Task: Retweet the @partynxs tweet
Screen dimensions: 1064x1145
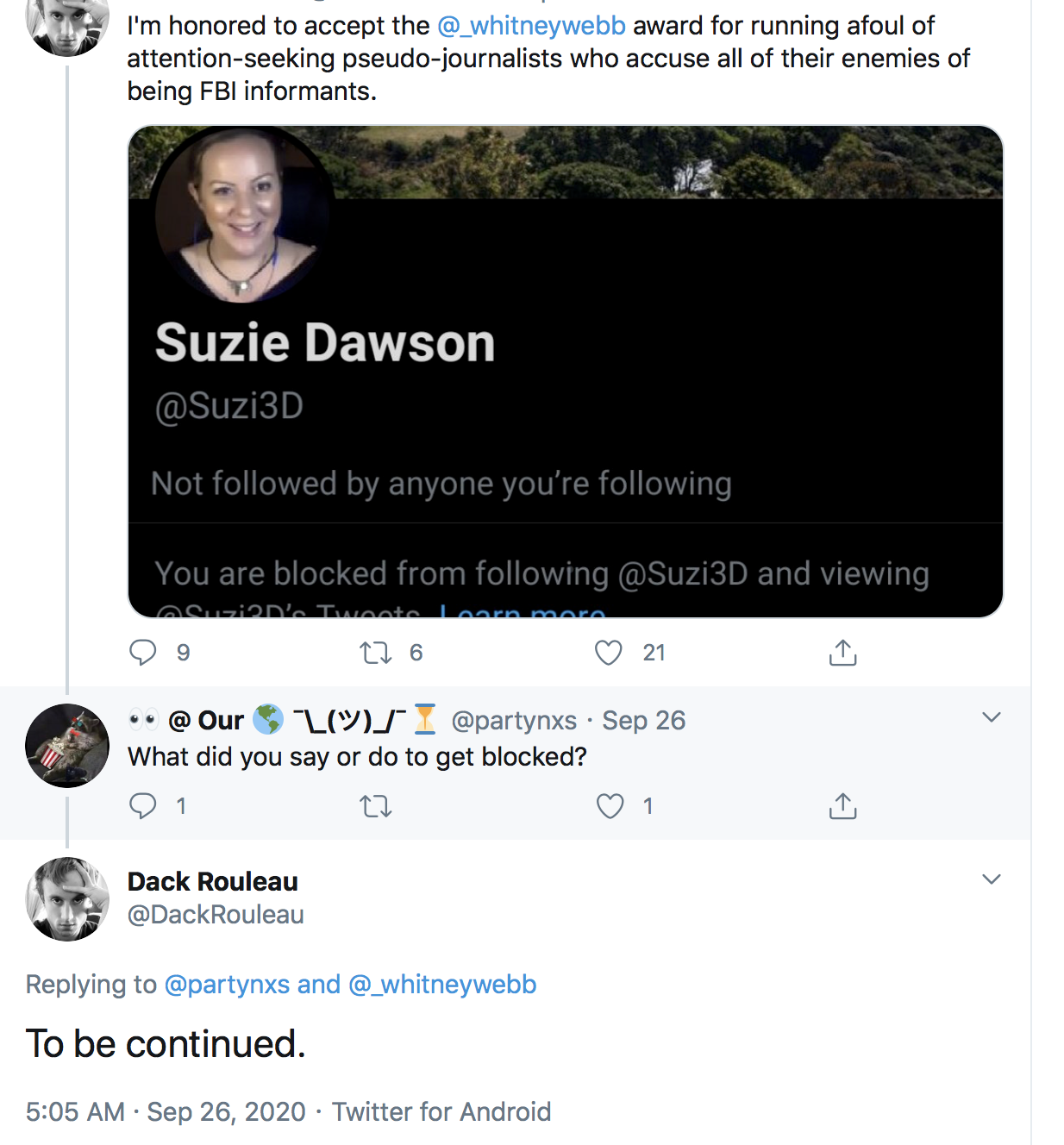Action: (x=375, y=806)
